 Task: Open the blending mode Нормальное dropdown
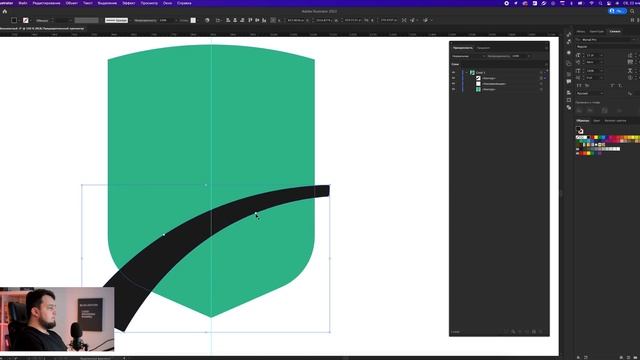pos(469,56)
